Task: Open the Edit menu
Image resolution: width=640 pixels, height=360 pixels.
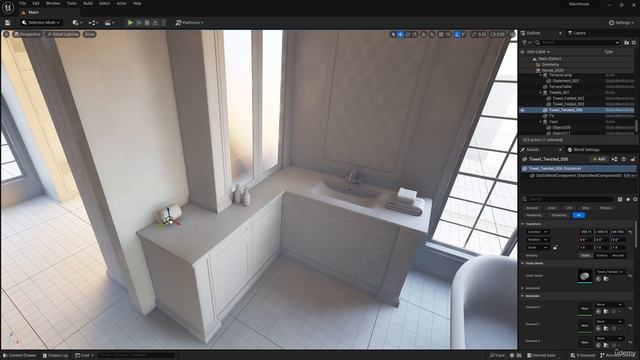Action: 36,3
